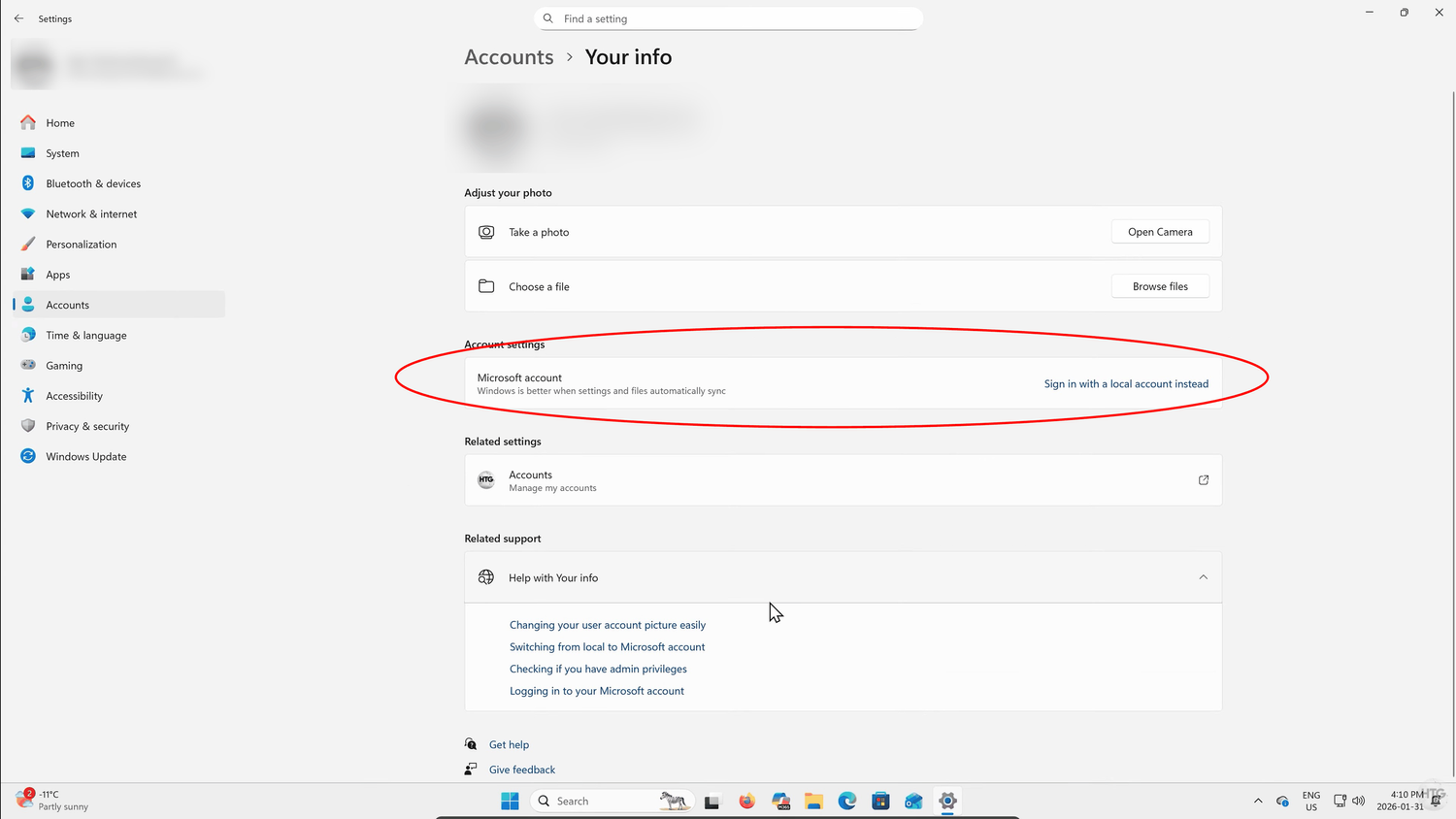Click the Accessibility figure icon

click(x=28, y=396)
